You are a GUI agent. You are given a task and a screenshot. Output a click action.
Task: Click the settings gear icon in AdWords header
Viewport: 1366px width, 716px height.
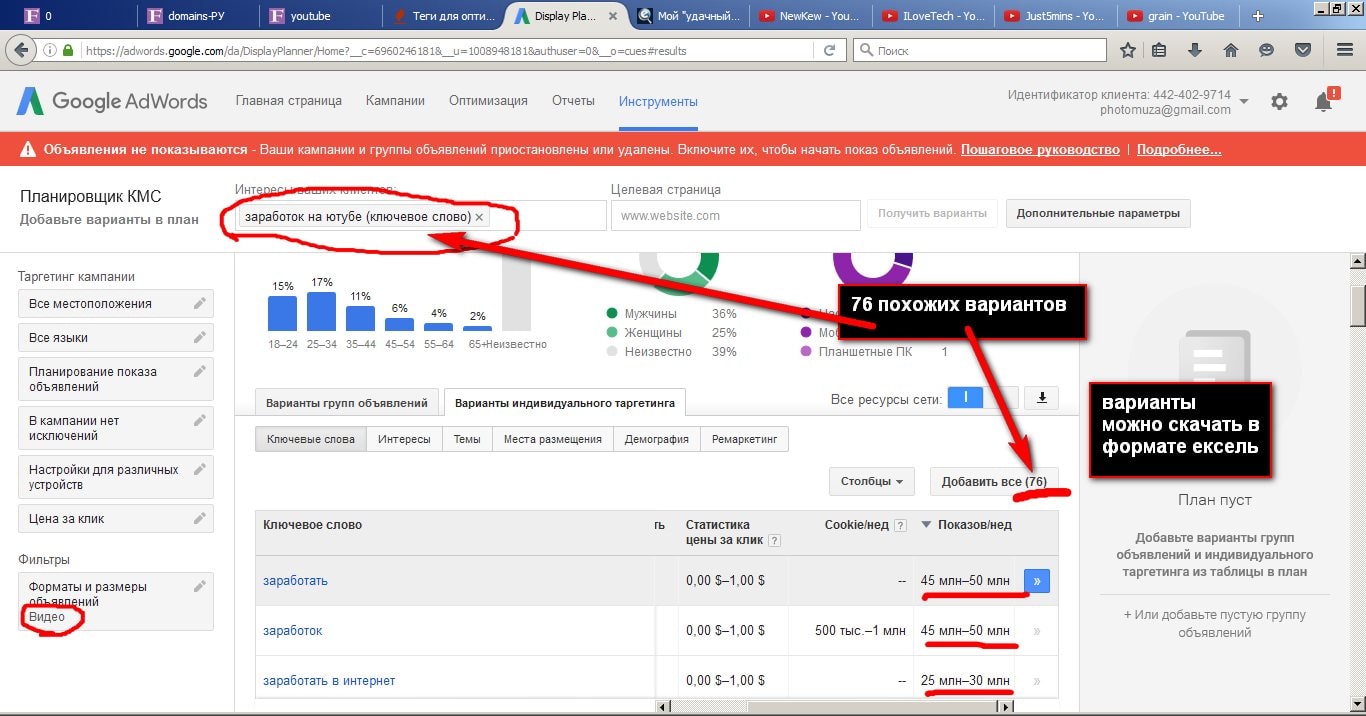click(1279, 101)
